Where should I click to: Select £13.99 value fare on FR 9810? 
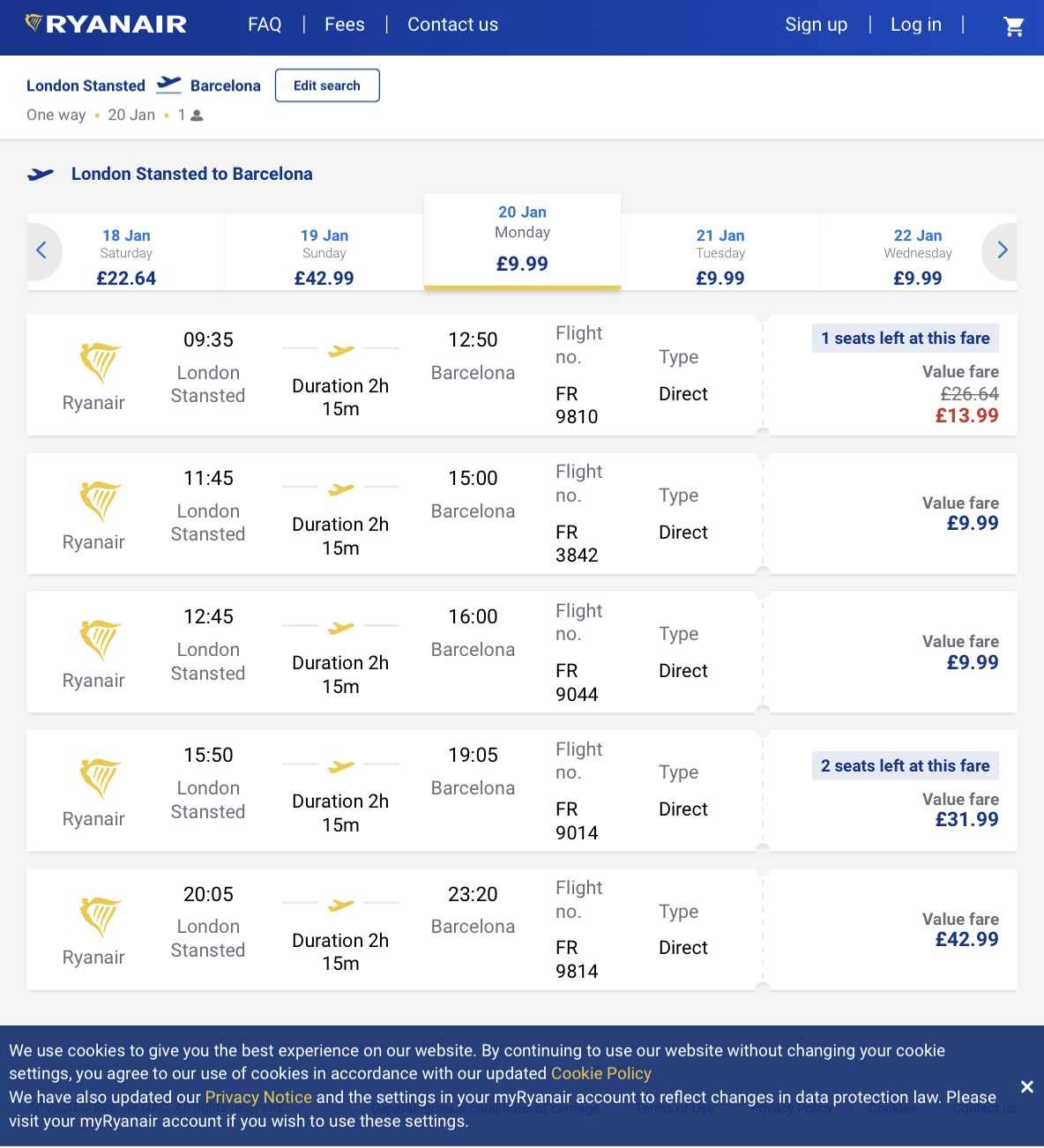[x=966, y=415]
